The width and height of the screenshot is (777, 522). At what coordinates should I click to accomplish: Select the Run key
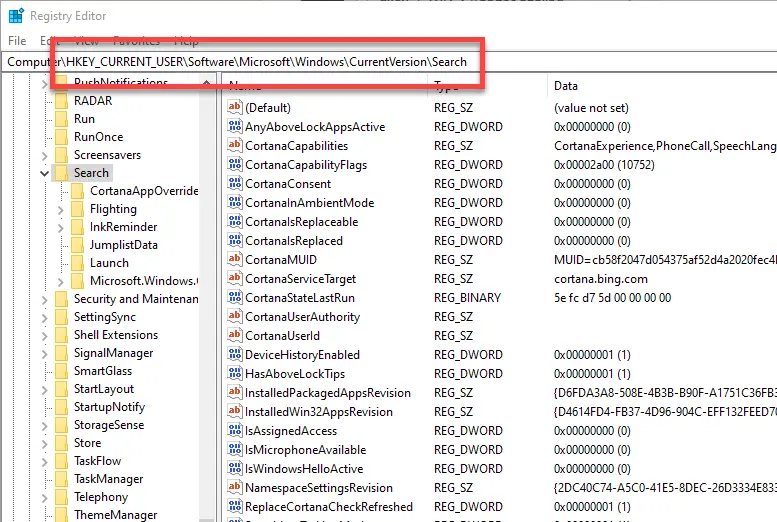point(84,119)
